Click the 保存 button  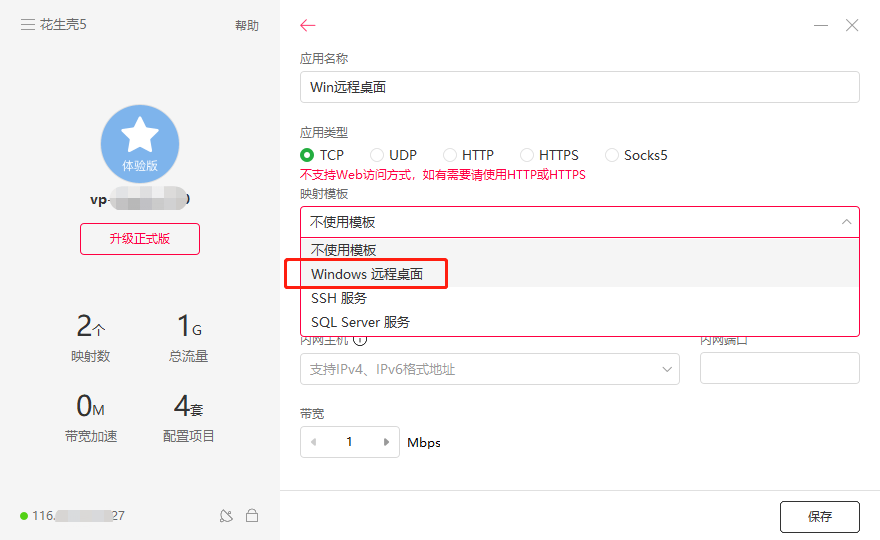click(x=819, y=516)
